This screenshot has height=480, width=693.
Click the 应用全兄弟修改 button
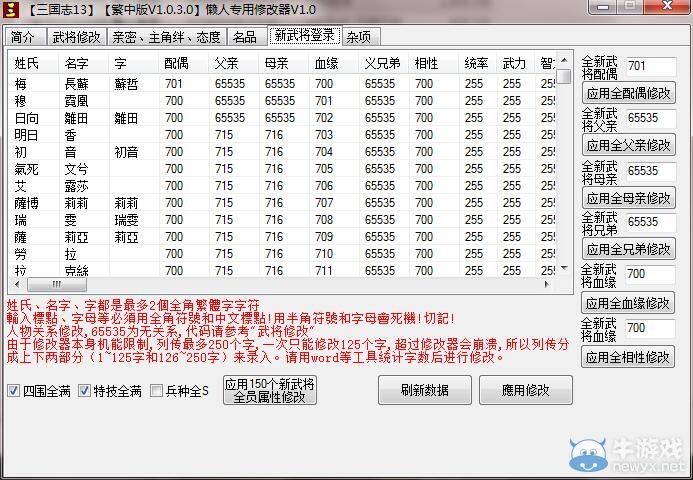pyautogui.click(x=628, y=249)
